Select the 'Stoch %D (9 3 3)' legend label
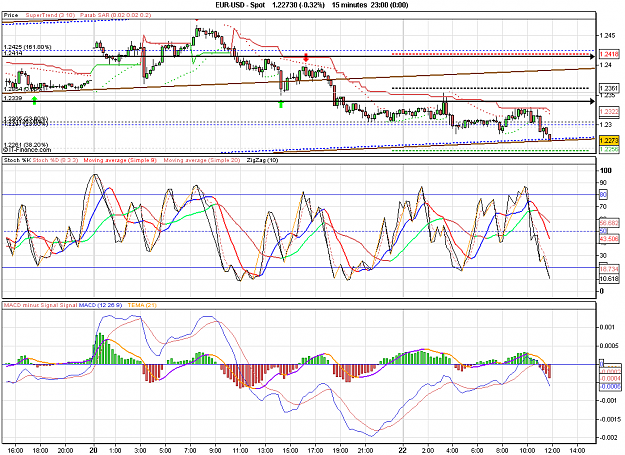This screenshot has height=455, width=625. [x=55, y=160]
